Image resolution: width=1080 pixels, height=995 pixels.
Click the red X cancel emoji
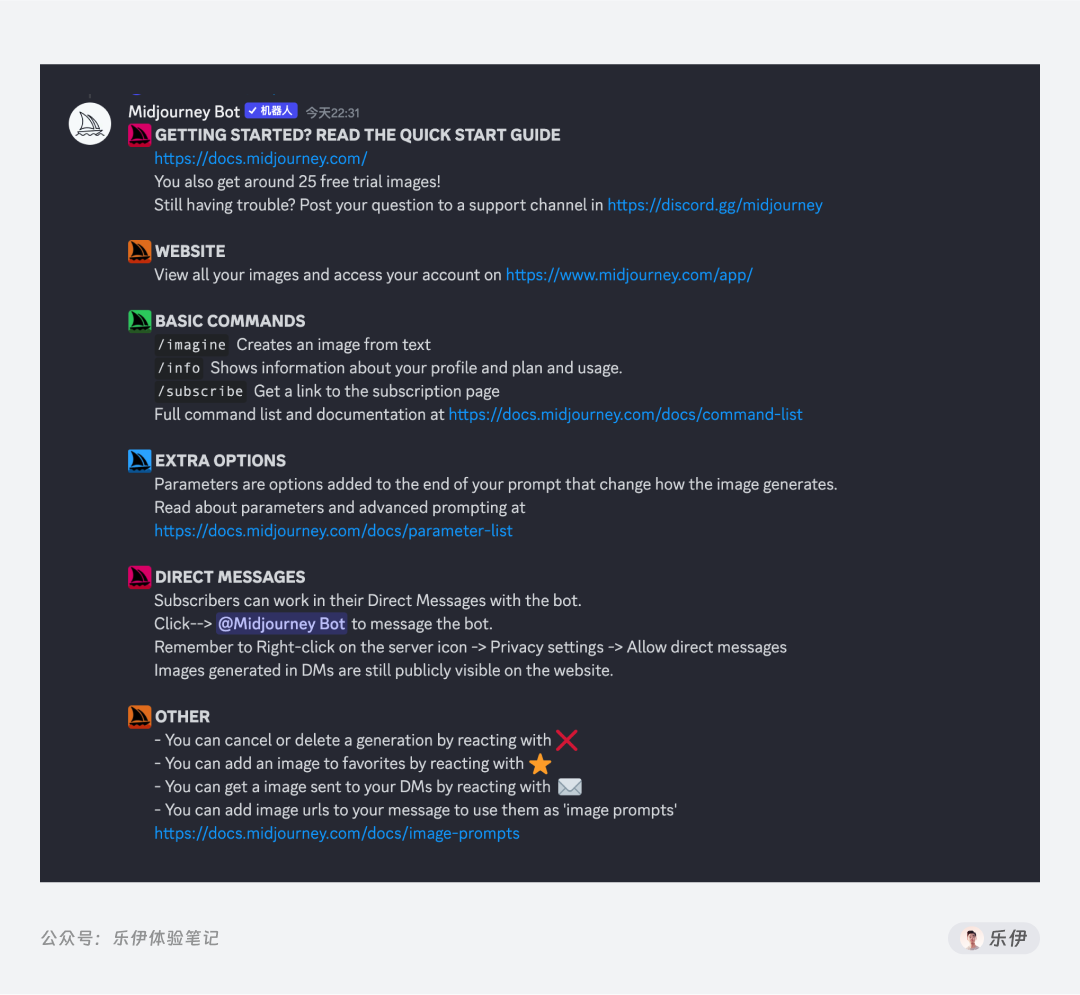click(x=567, y=740)
